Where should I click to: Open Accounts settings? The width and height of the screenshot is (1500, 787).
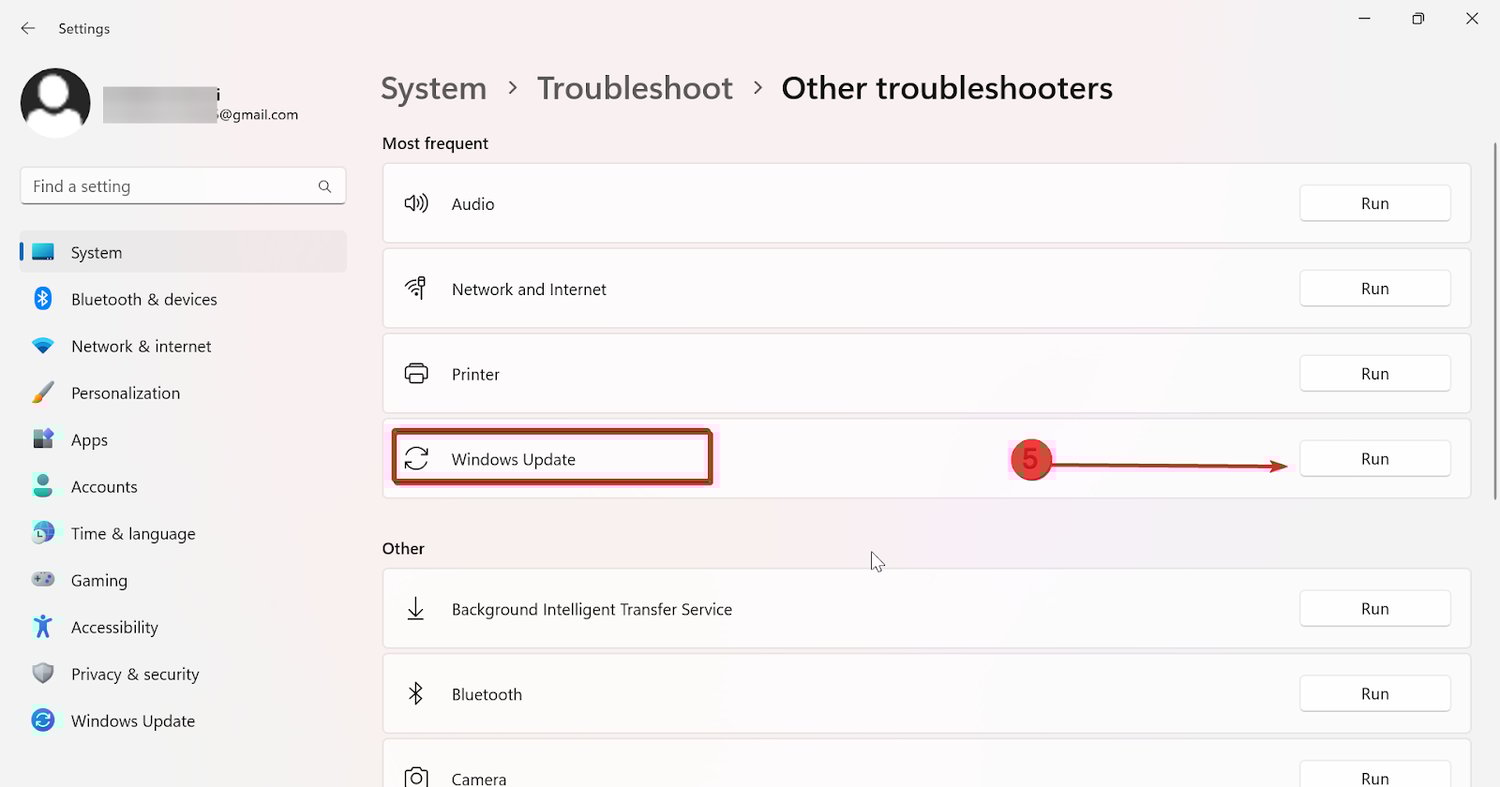tap(183, 487)
